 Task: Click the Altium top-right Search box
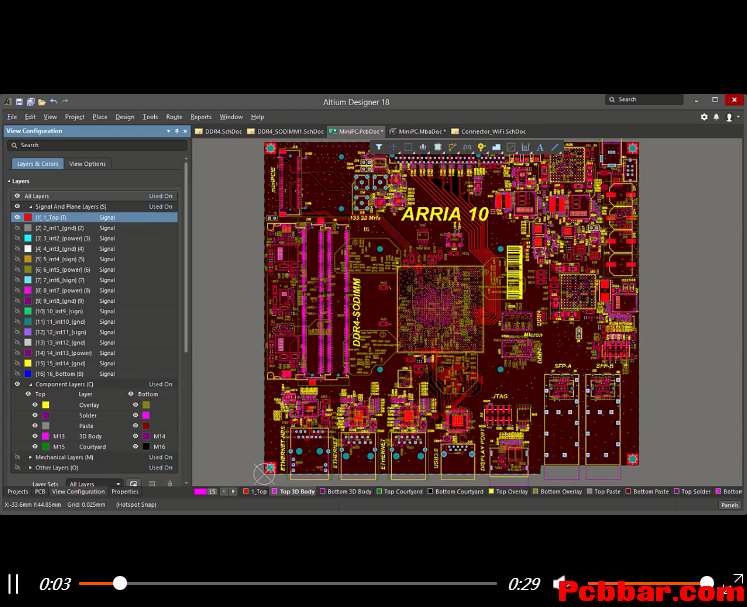644,100
